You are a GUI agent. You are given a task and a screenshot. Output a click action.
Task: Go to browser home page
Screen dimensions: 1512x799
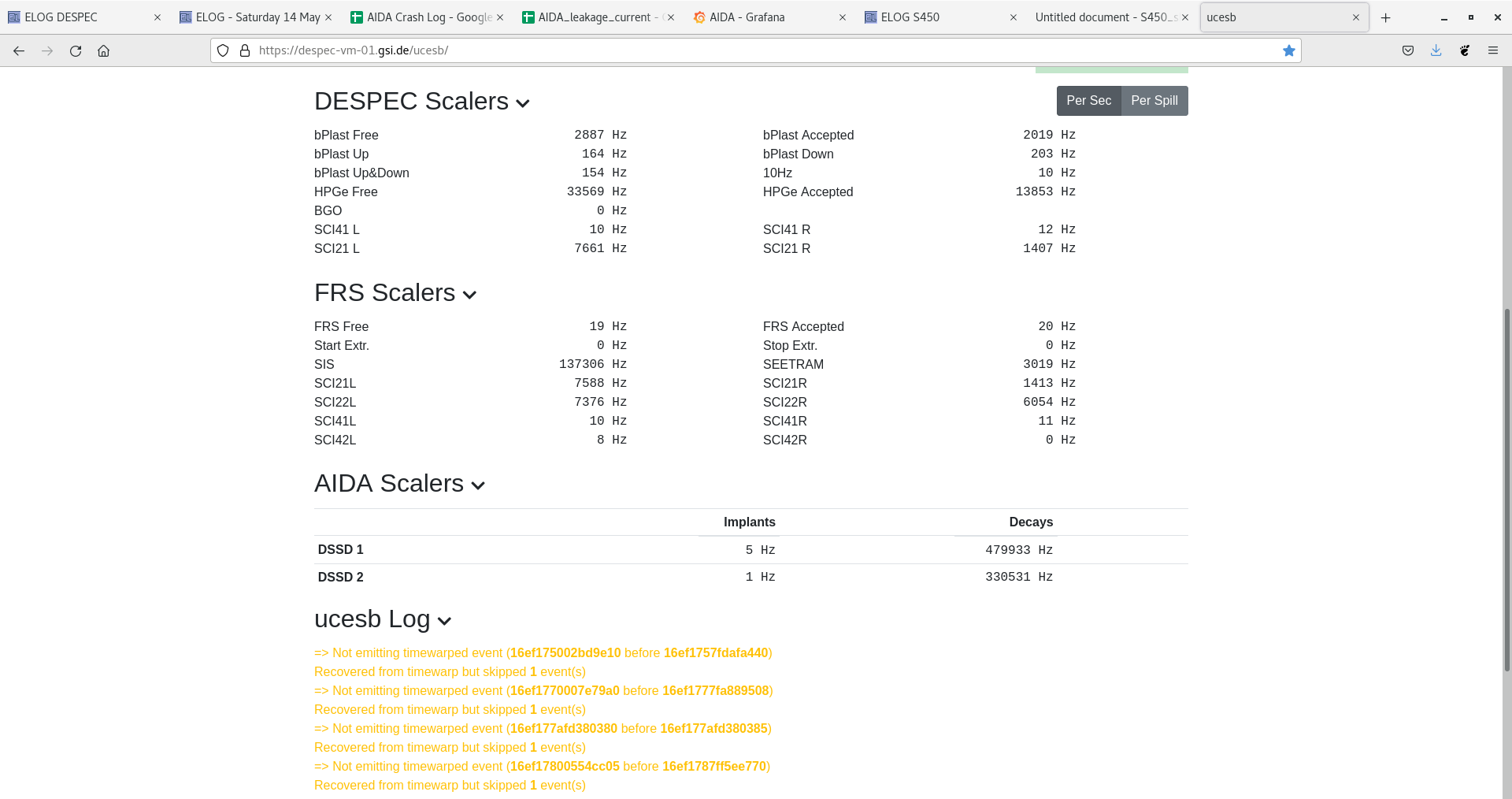[103, 50]
